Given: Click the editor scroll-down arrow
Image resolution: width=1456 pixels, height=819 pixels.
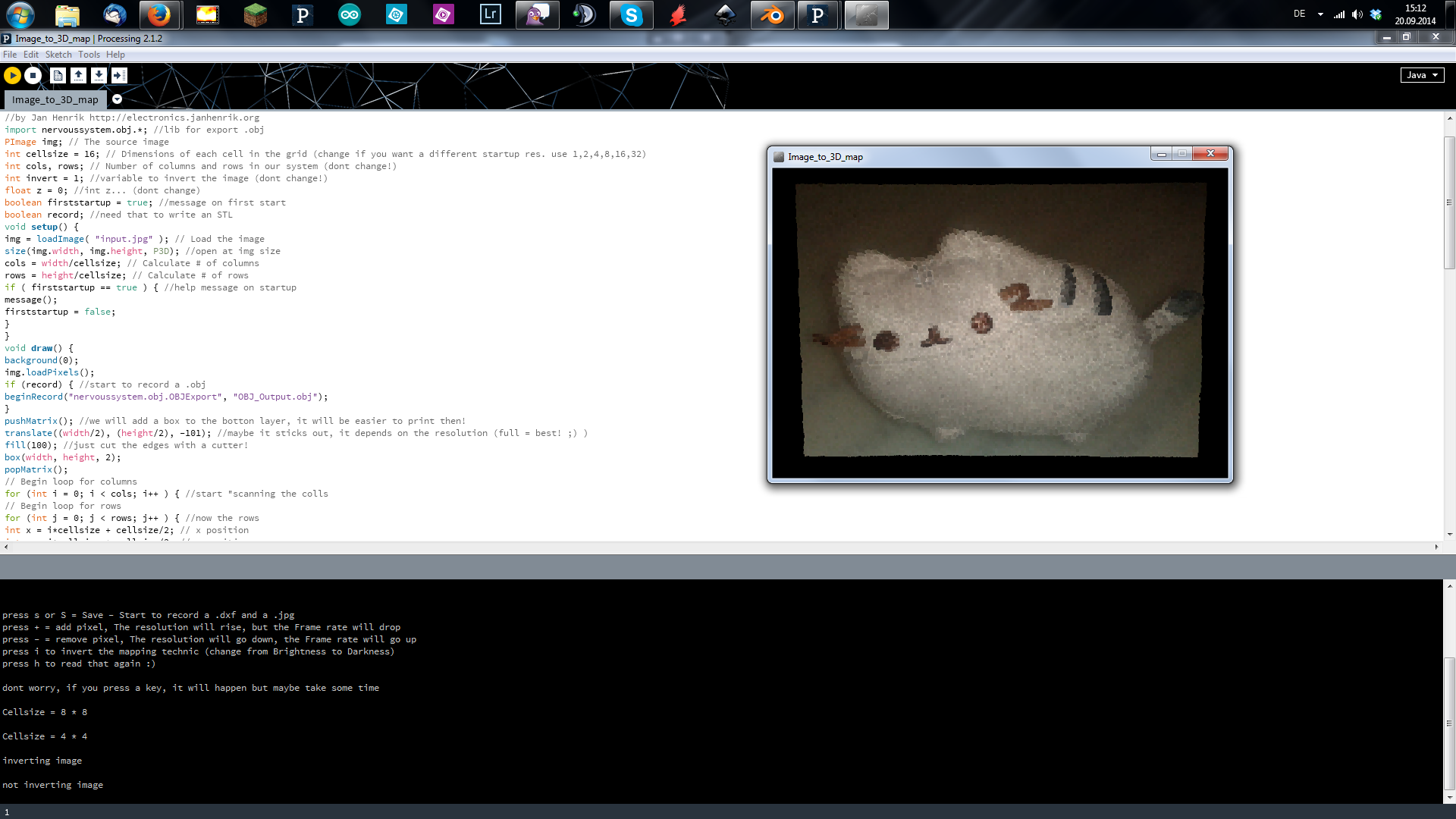Looking at the screenshot, I should tap(1449, 534).
